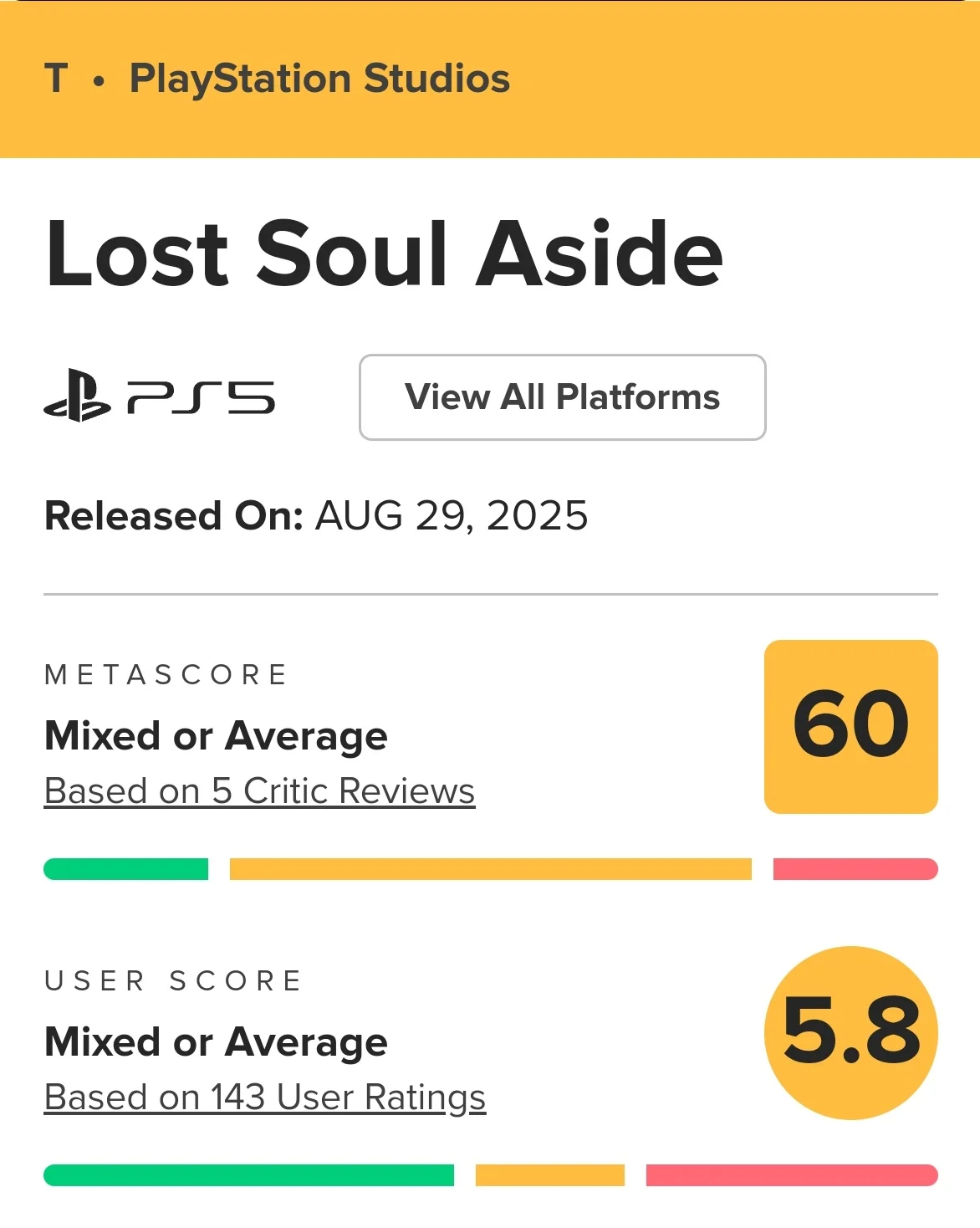The image size is (980, 1228).
Task: Open the View All Platforms button
Action: 563,397
